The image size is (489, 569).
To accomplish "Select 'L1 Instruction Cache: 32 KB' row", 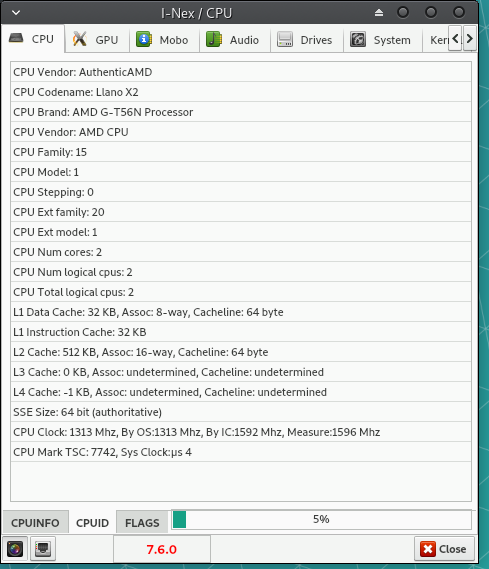I will (241, 332).
